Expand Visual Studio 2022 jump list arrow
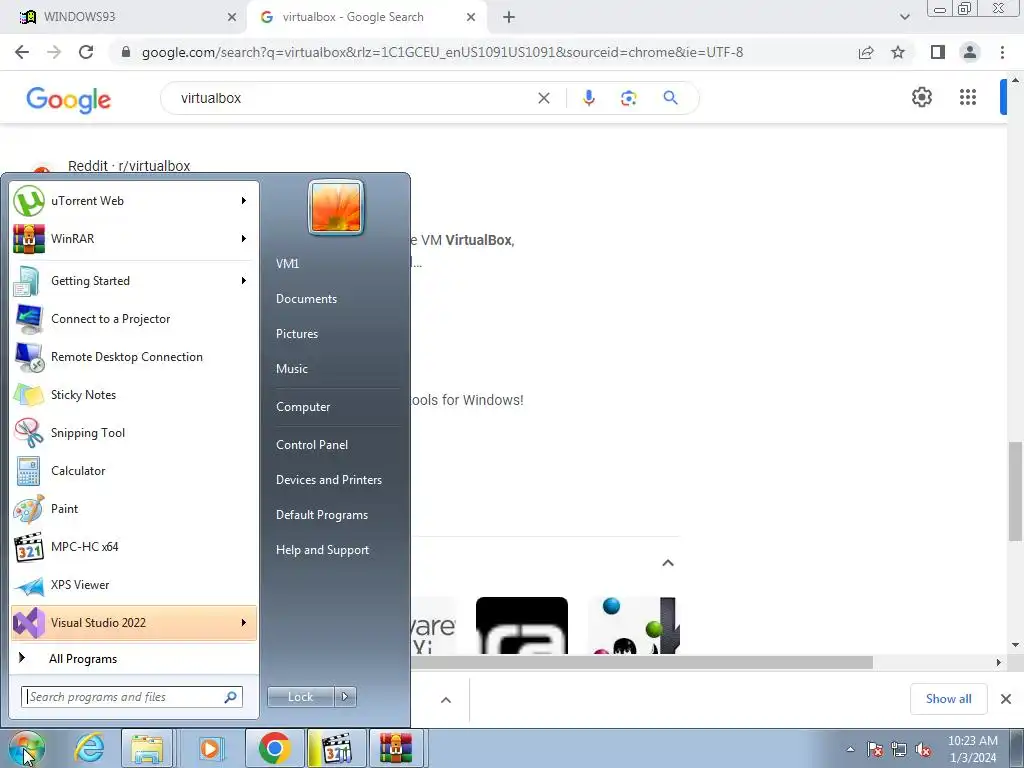 pyautogui.click(x=244, y=622)
